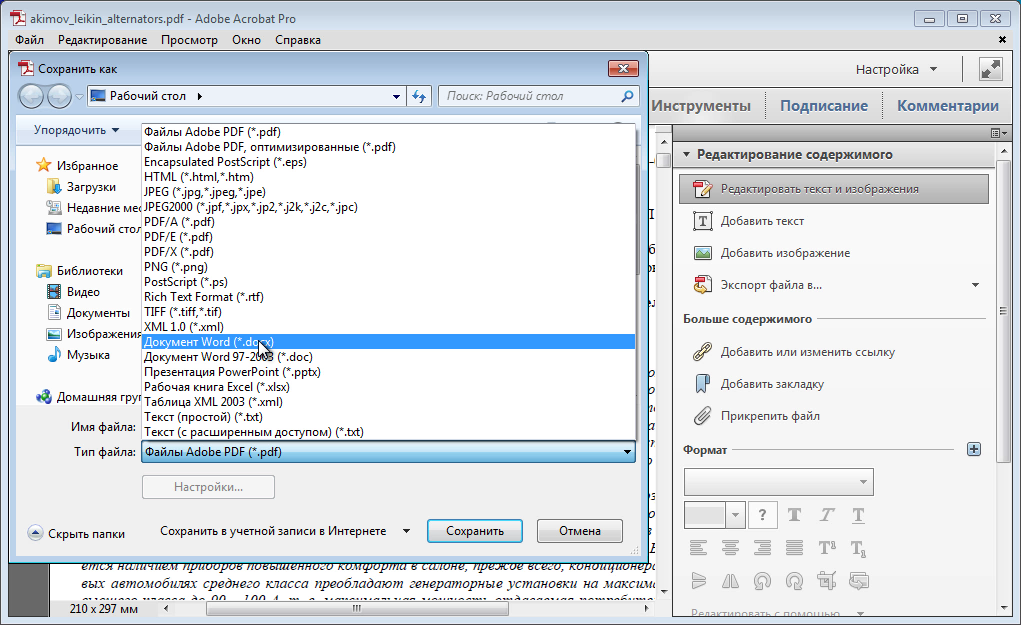Image resolution: width=1021 pixels, height=625 pixels.
Task: Toggle the Скрыть папки expander button
Action: coord(35,533)
